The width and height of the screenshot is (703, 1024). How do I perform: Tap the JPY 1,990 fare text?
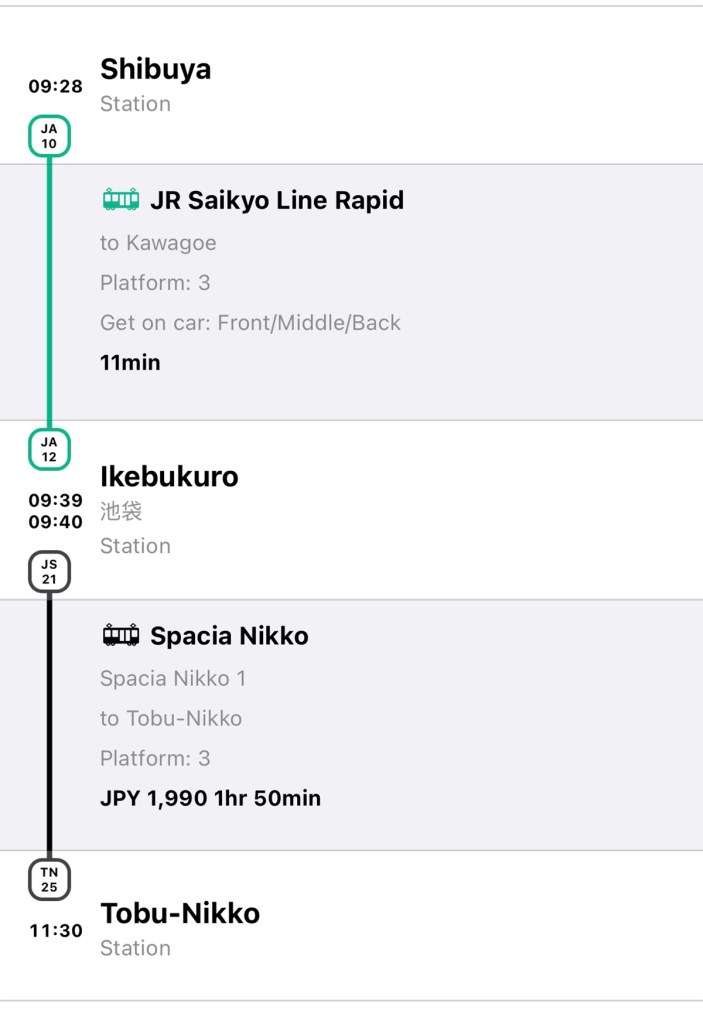tap(154, 798)
